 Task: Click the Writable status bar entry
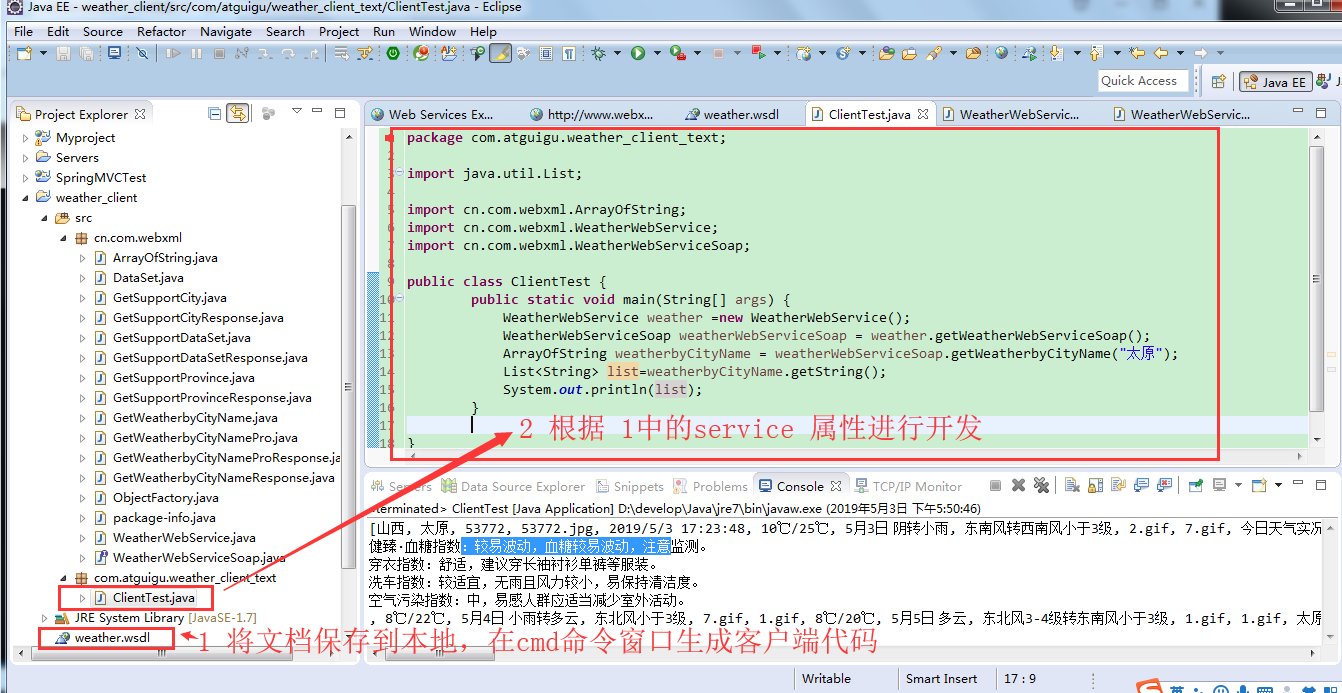pyautogui.click(x=827, y=678)
